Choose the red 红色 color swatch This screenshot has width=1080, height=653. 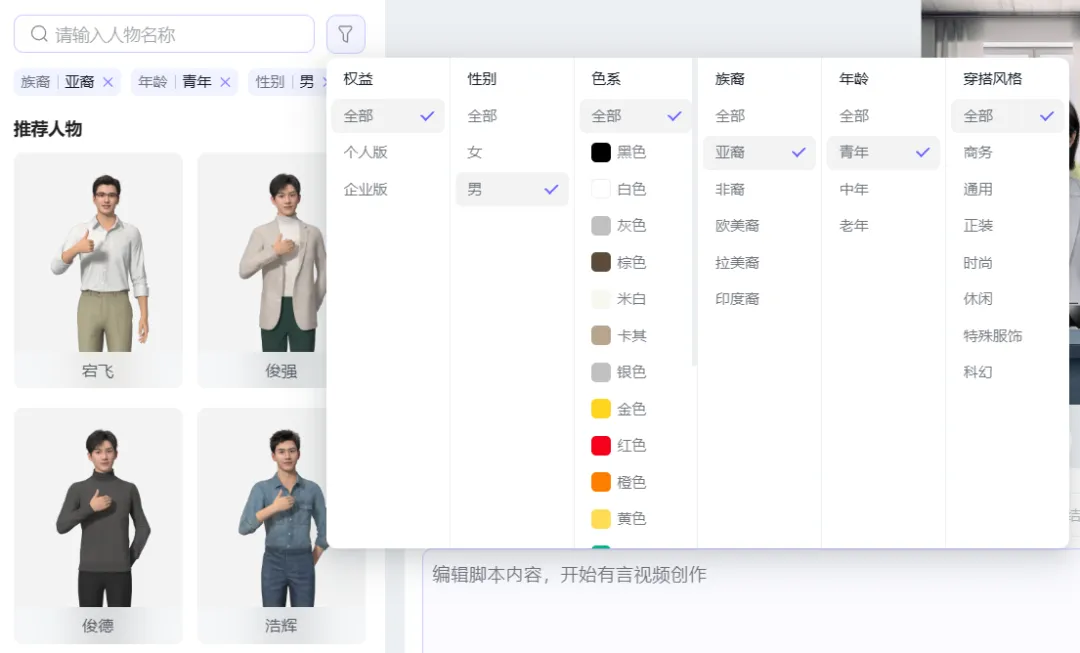(601, 446)
